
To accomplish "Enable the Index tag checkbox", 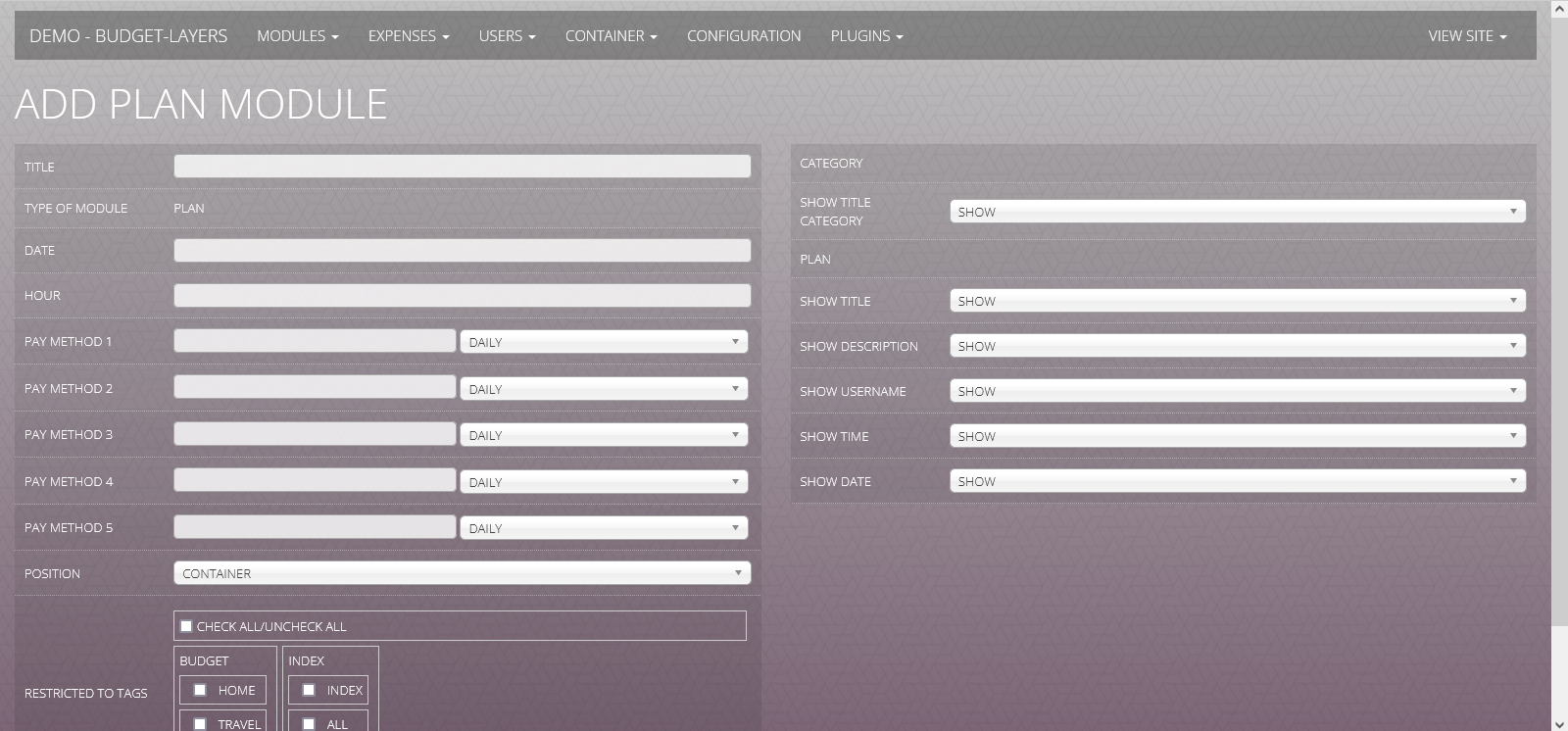I will coord(309,690).
